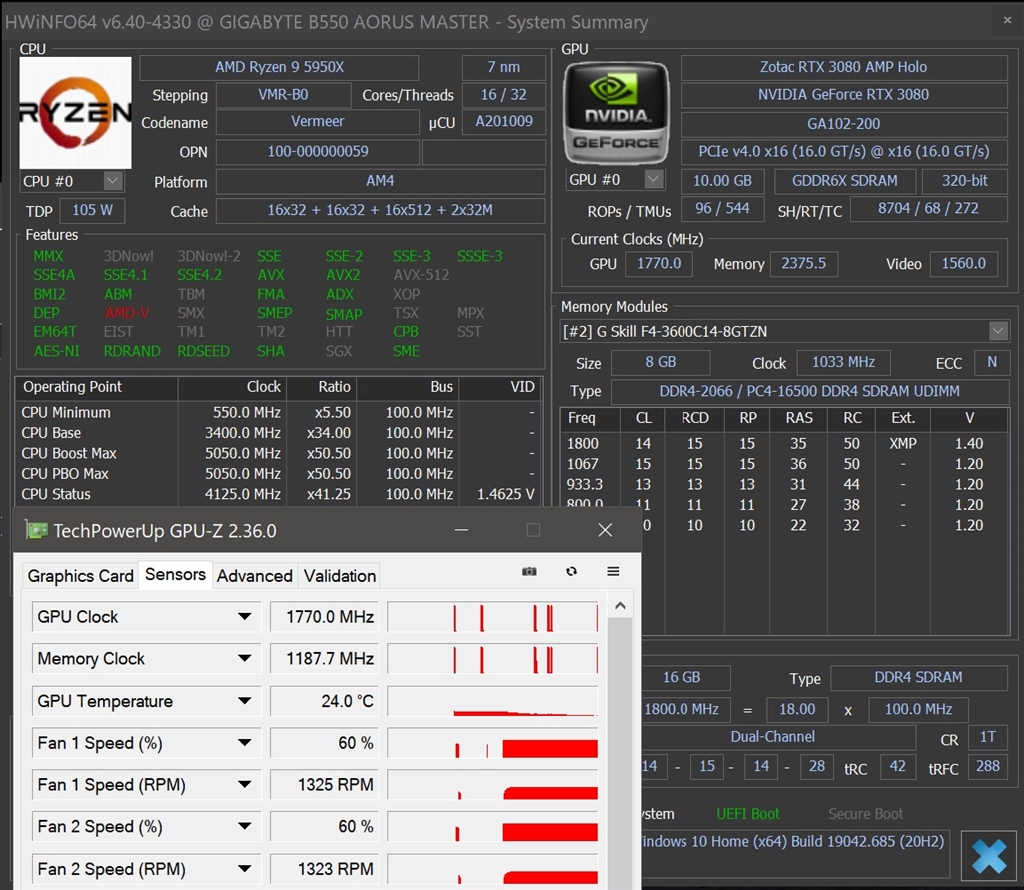This screenshot has height=890, width=1024.
Task: Click the blue X icon in HWiNFO
Action: click(989, 856)
